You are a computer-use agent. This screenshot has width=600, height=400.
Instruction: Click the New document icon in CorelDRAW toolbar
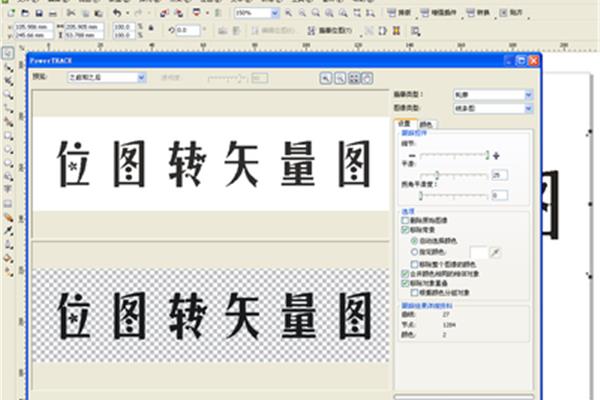[x=11, y=13]
